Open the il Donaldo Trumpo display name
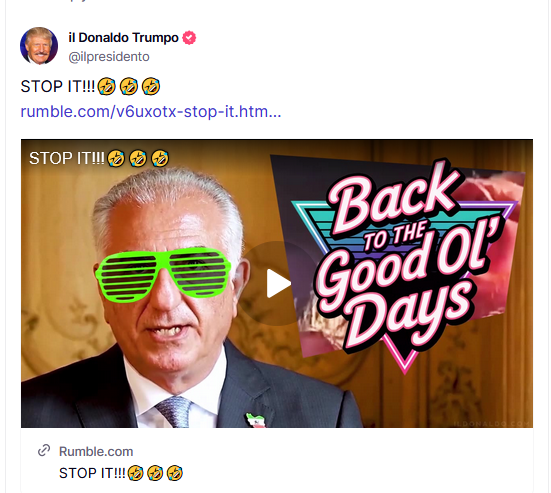Image resolution: width=551 pixels, height=493 pixels. (123, 38)
